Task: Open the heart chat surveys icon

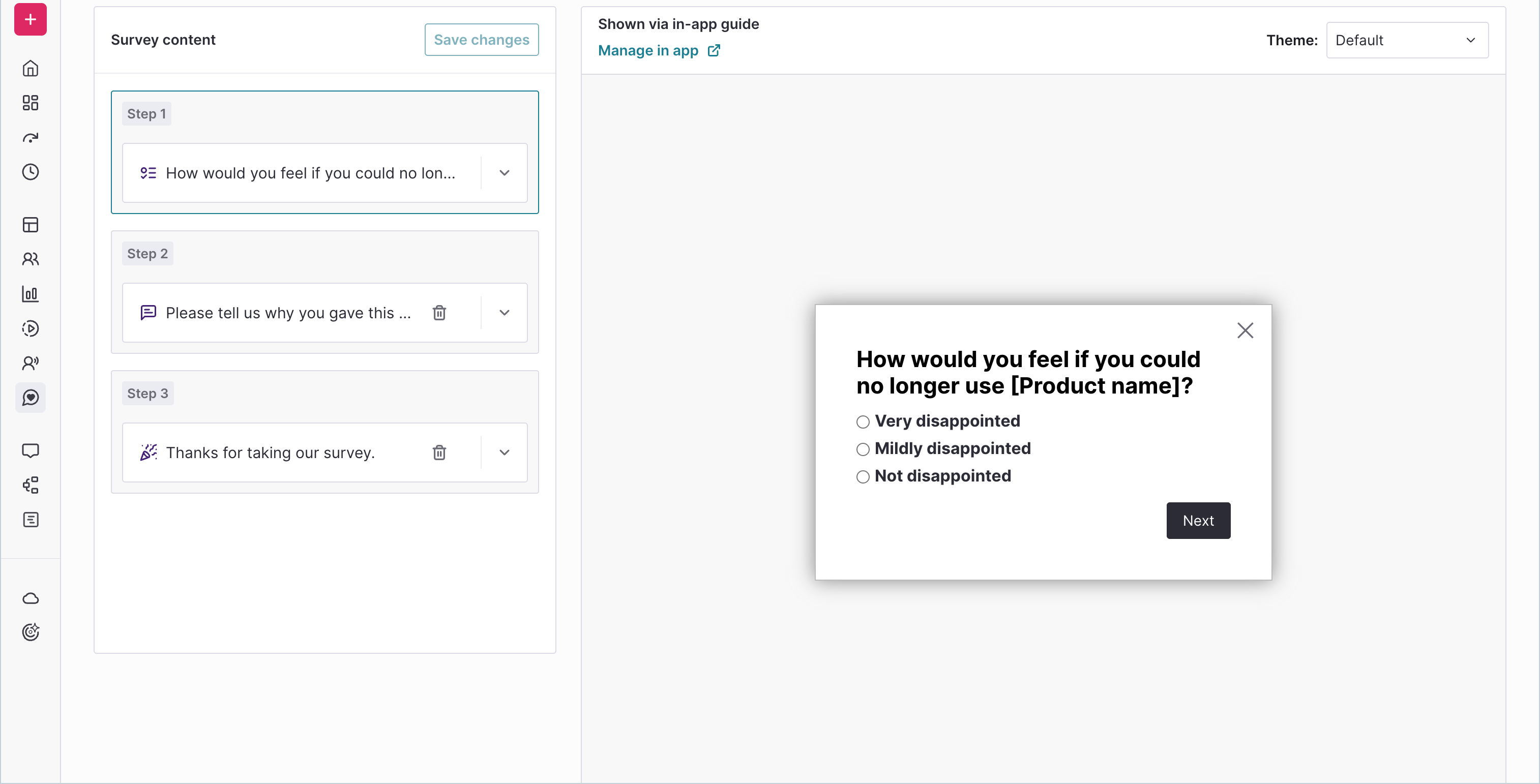Action: (31, 398)
